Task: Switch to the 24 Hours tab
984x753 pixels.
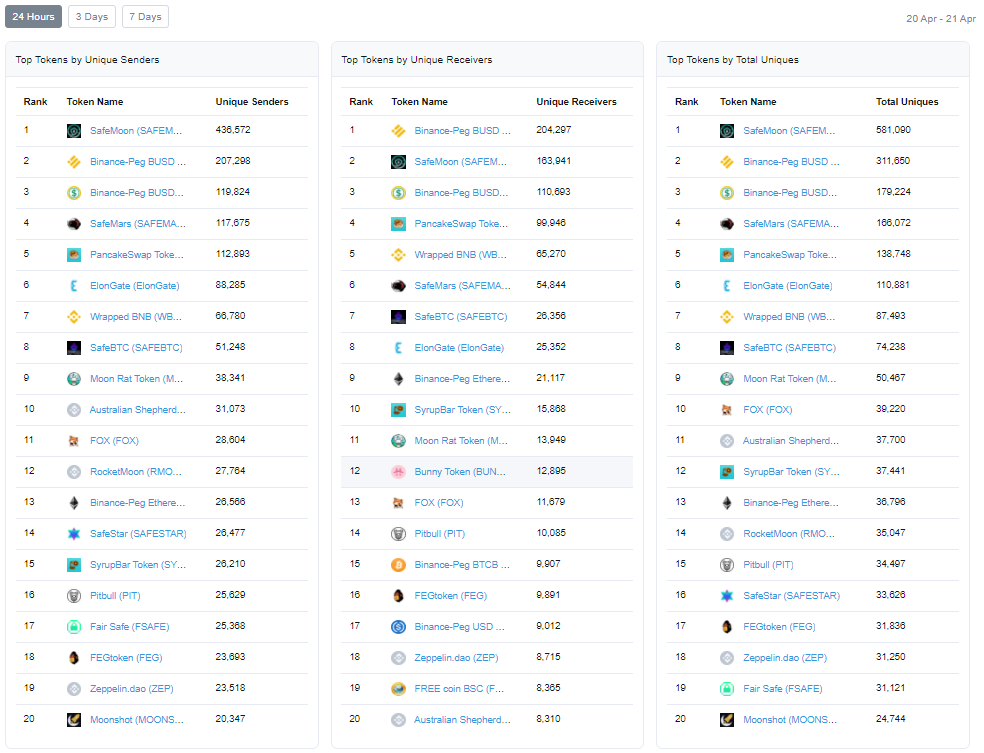Action: pos(33,17)
